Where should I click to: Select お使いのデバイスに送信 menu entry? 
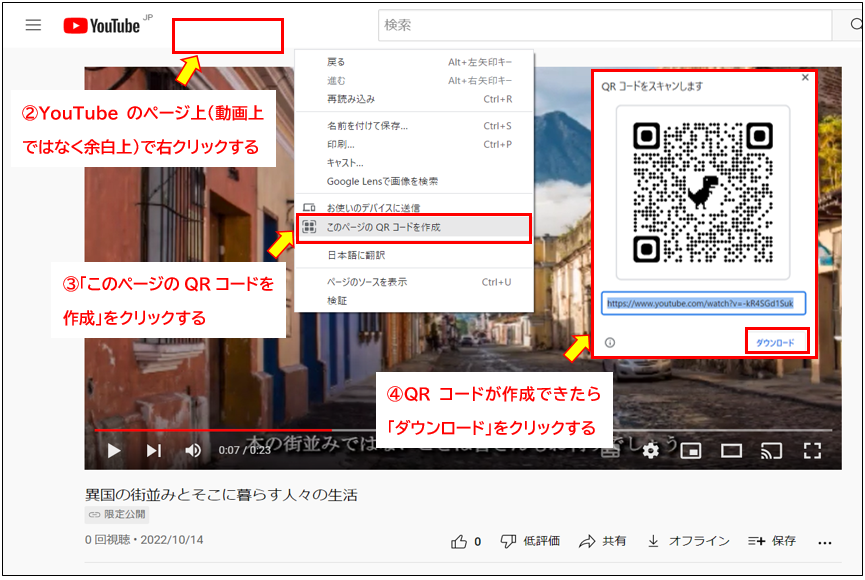(x=415, y=207)
